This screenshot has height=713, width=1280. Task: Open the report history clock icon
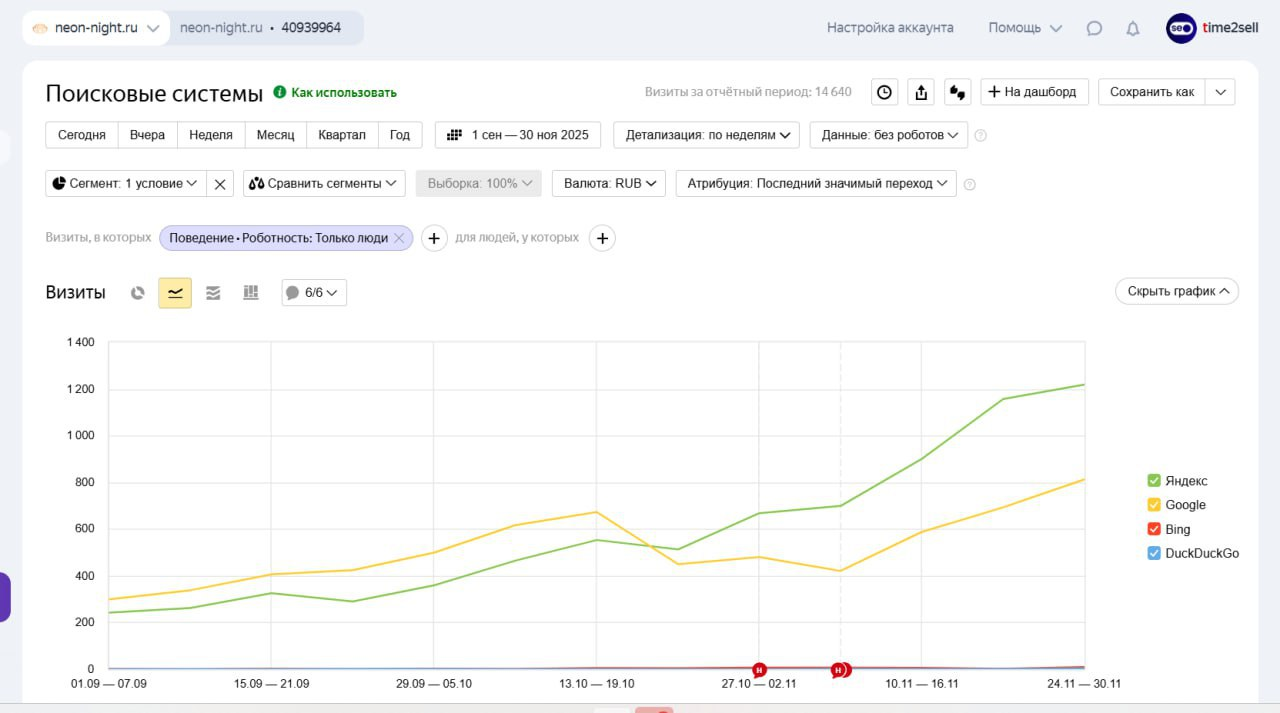pyautogui.click(x=884, y=92)
